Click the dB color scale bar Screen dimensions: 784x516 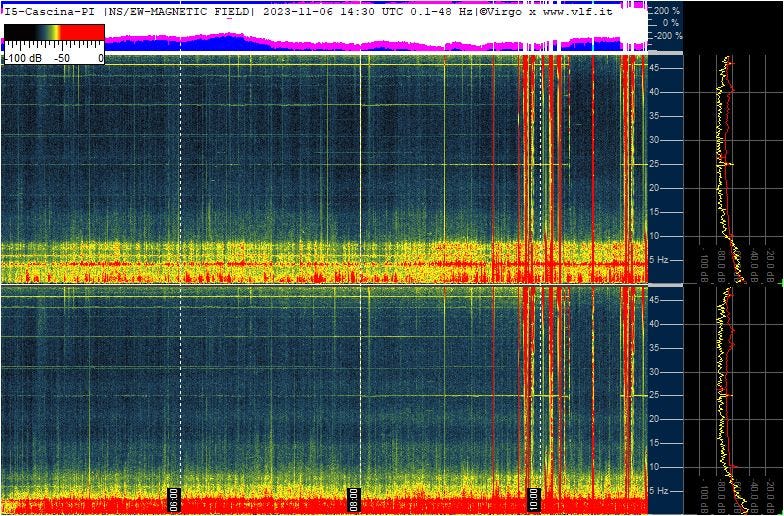54,32
